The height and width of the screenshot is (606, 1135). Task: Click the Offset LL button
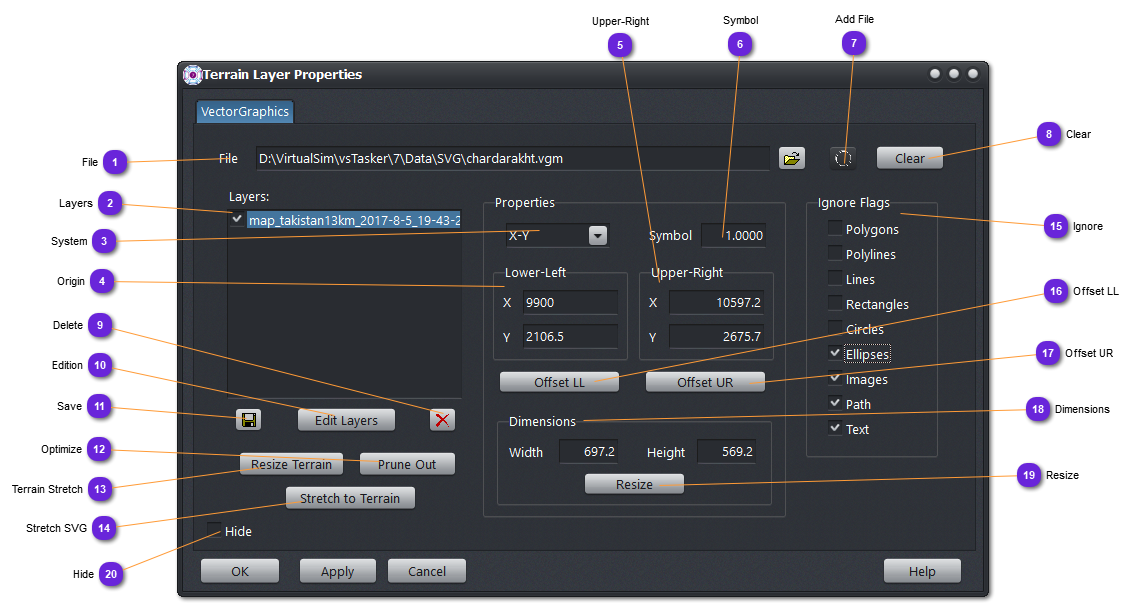click(x=559, y=382)
